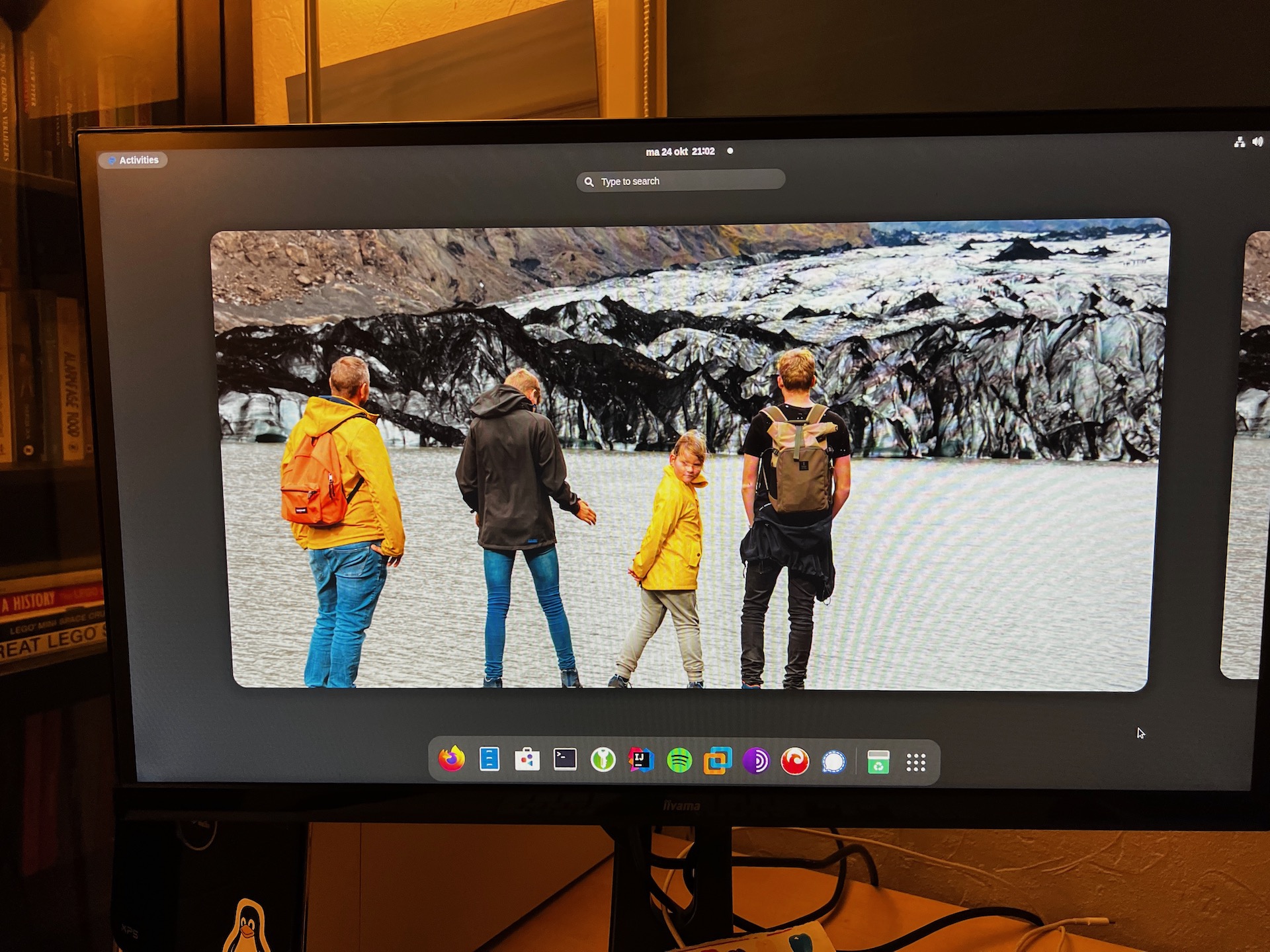Launch the Terminal from the dock
Screen dimensions: 1270x952
pos(565,760)
